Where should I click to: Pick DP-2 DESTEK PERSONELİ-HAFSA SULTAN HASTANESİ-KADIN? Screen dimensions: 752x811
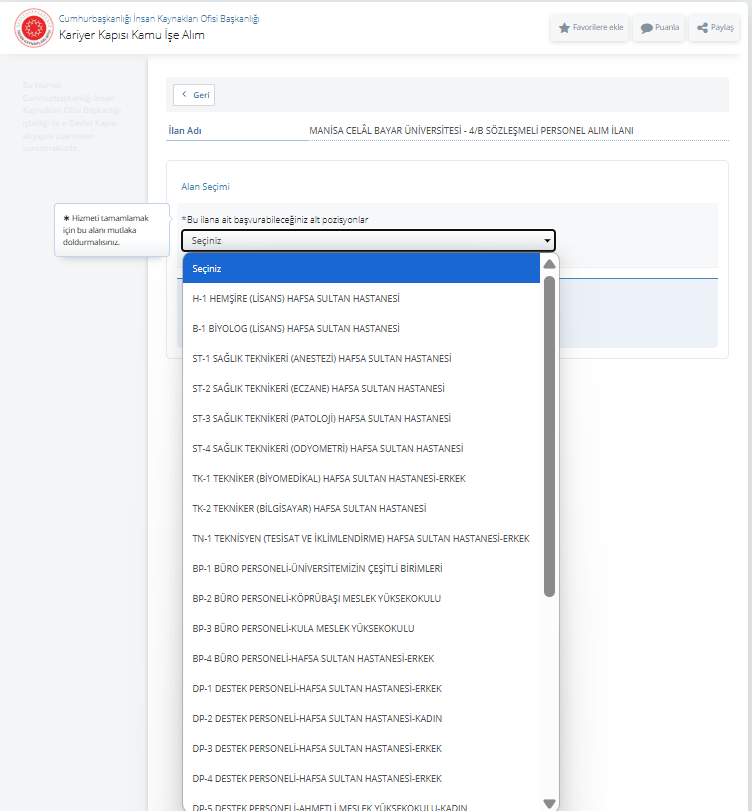tap(361, 718)
